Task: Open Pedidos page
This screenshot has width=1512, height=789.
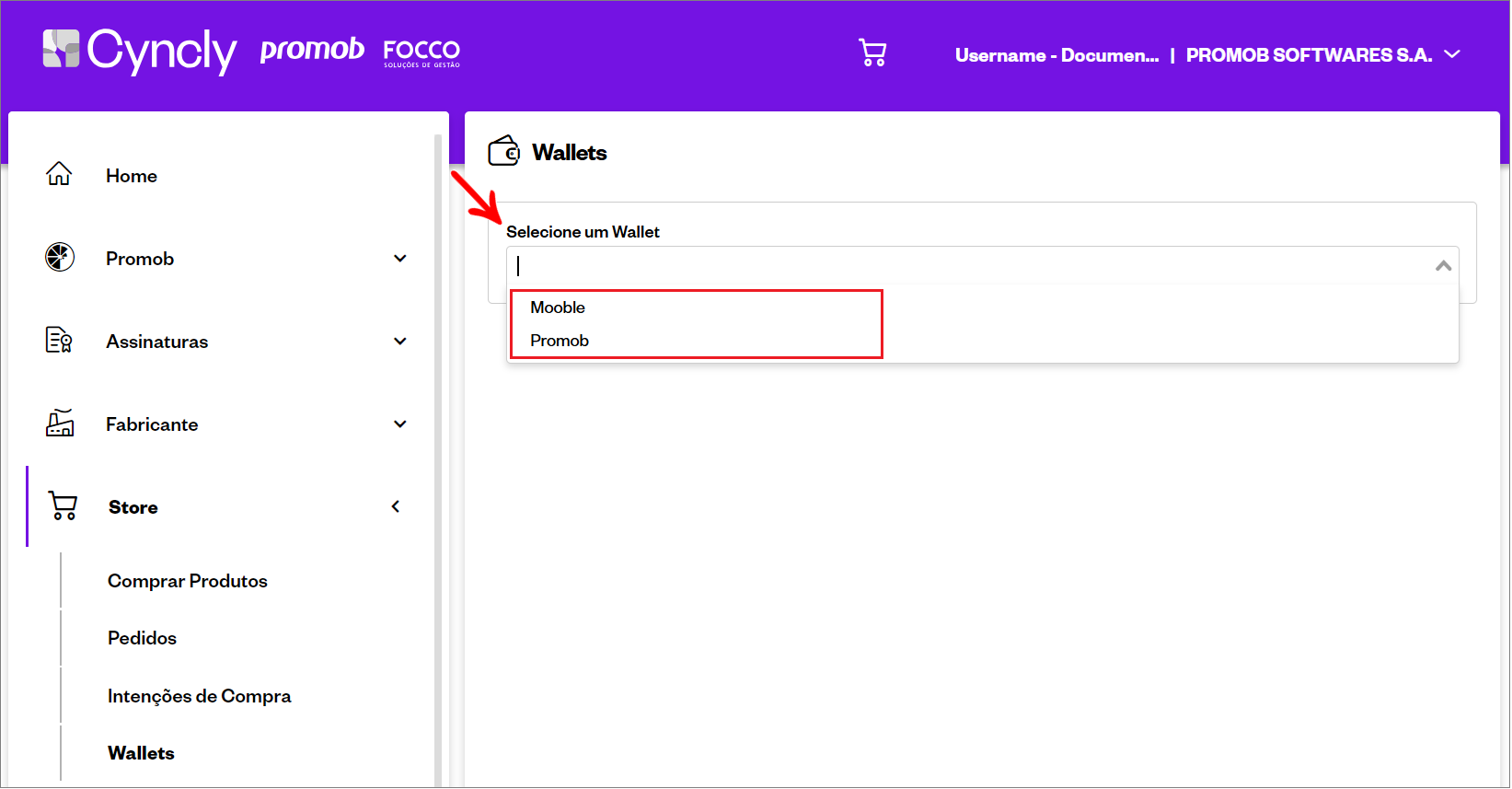Action: (x=142, y=638)
